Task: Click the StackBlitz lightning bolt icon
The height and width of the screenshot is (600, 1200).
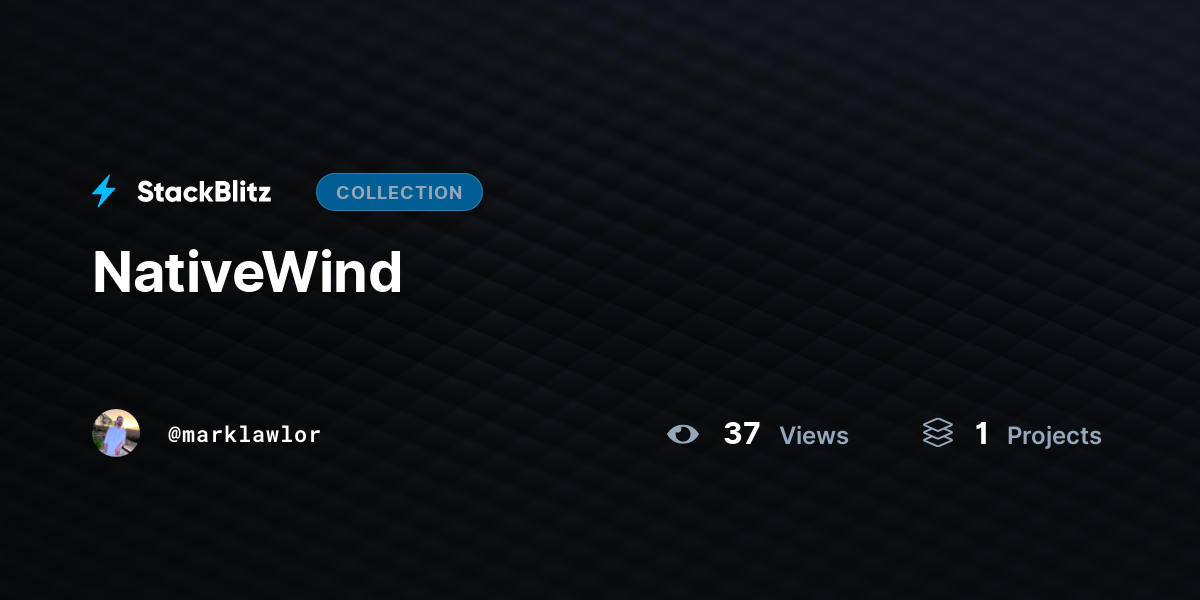Action: click(x=104, y=192)
